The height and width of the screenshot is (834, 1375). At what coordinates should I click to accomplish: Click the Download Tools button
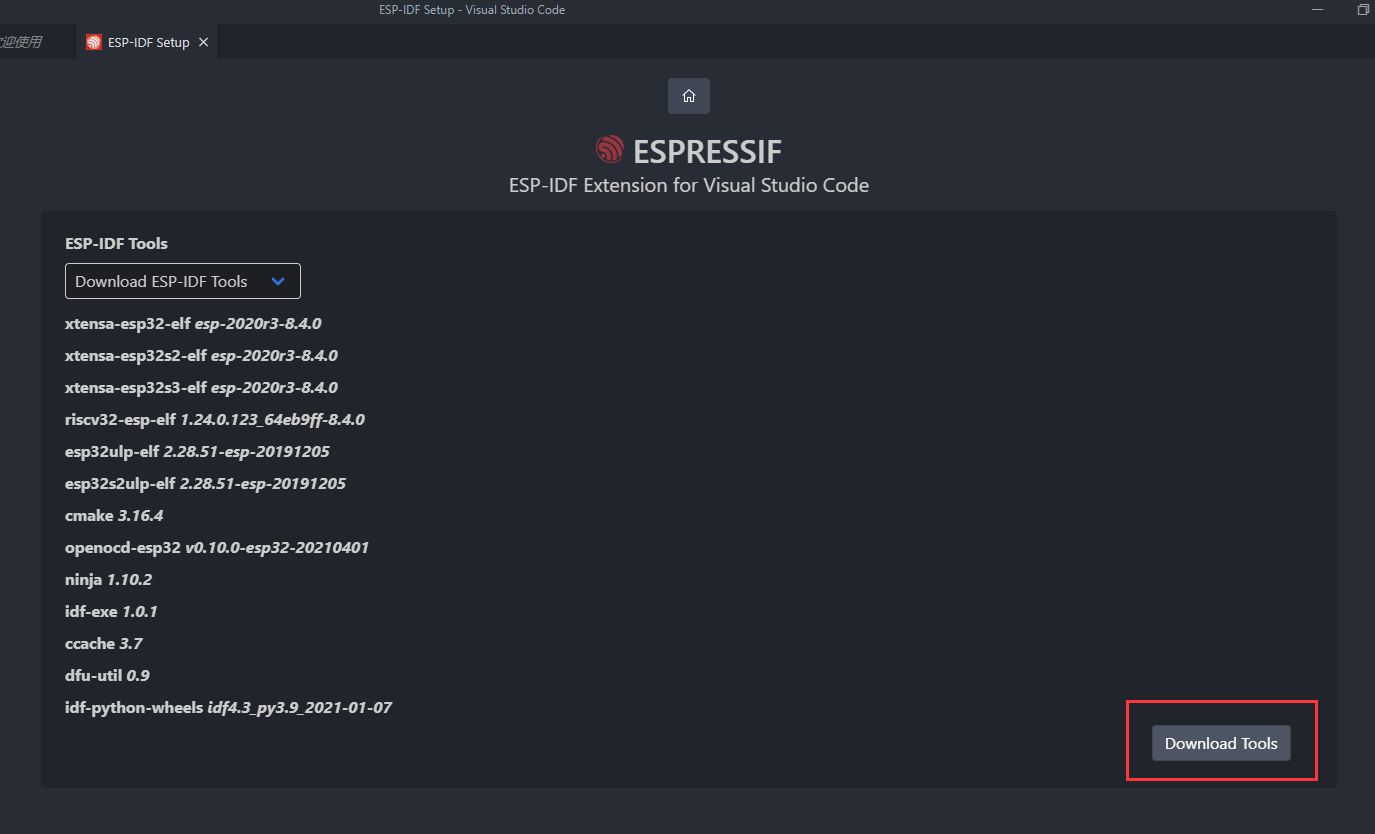(1221, 743)
